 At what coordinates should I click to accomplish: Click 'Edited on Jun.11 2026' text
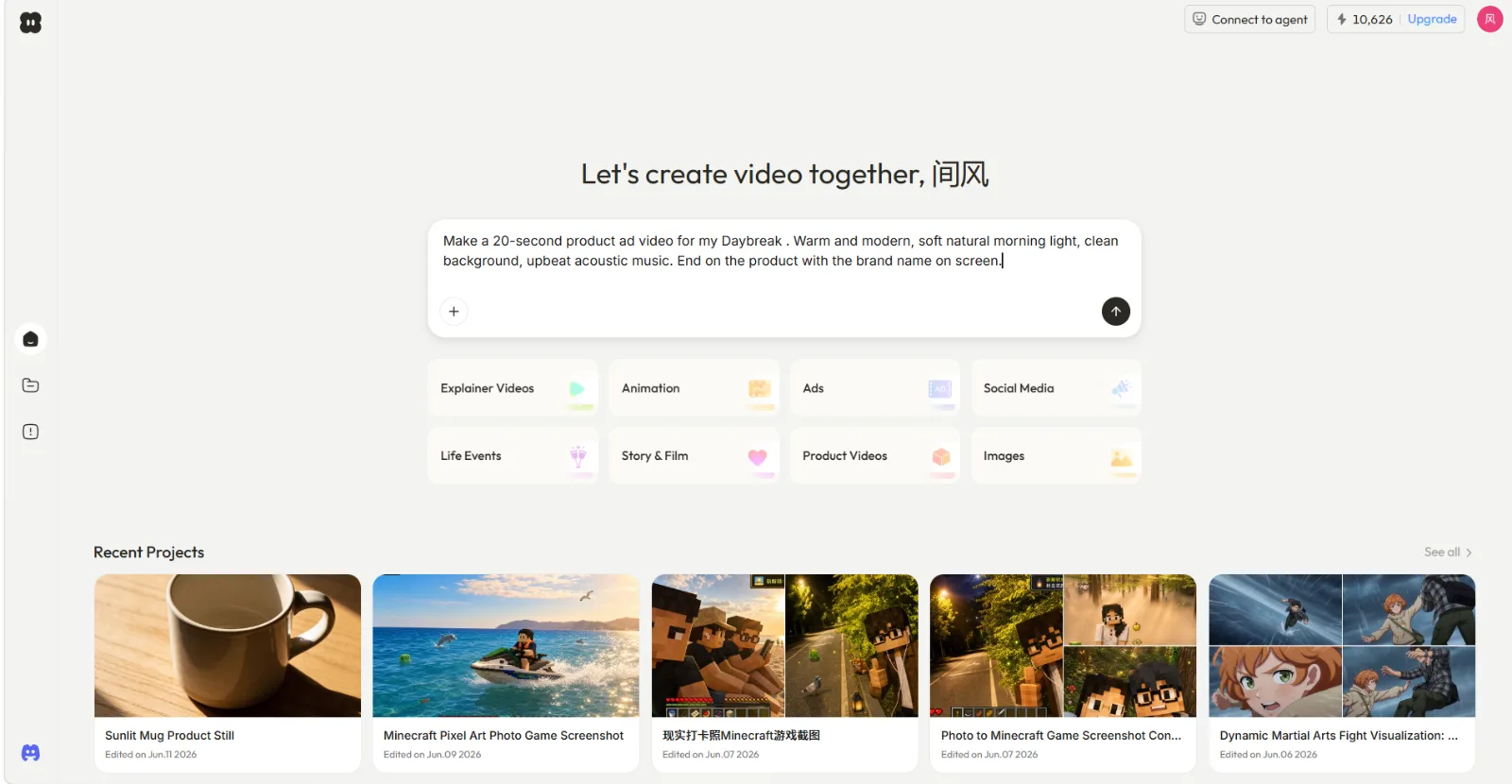(151, 755)
